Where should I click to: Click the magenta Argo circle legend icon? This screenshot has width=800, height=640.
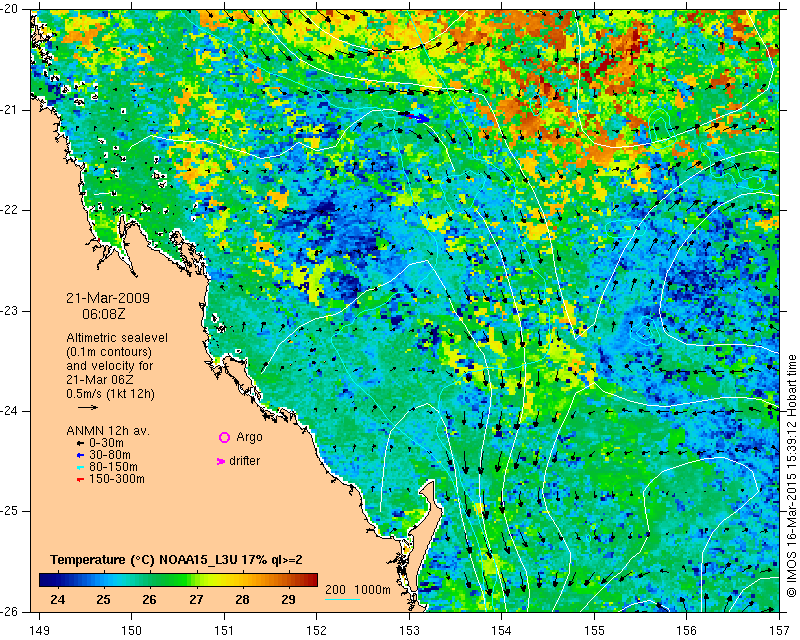coord(224,437)
